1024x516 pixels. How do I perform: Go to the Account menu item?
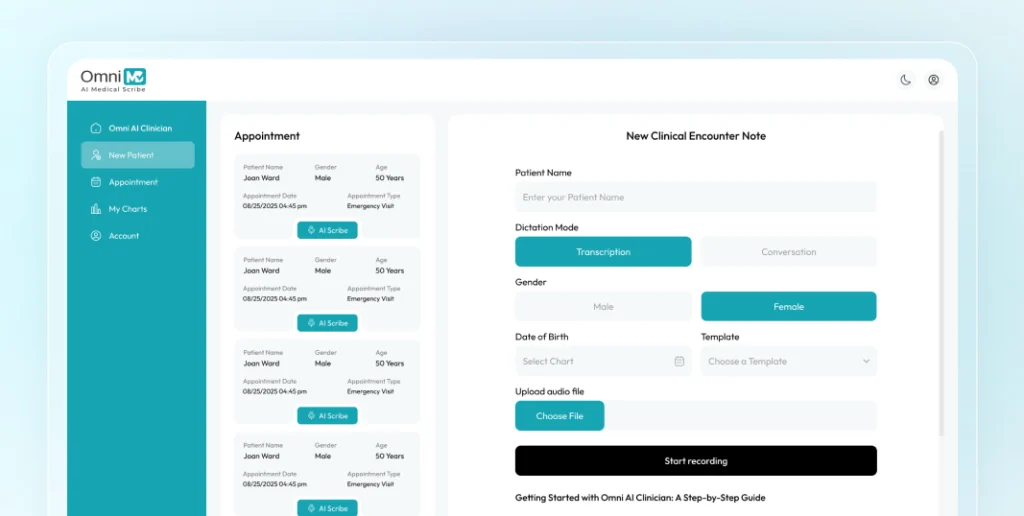click(124, 236)
